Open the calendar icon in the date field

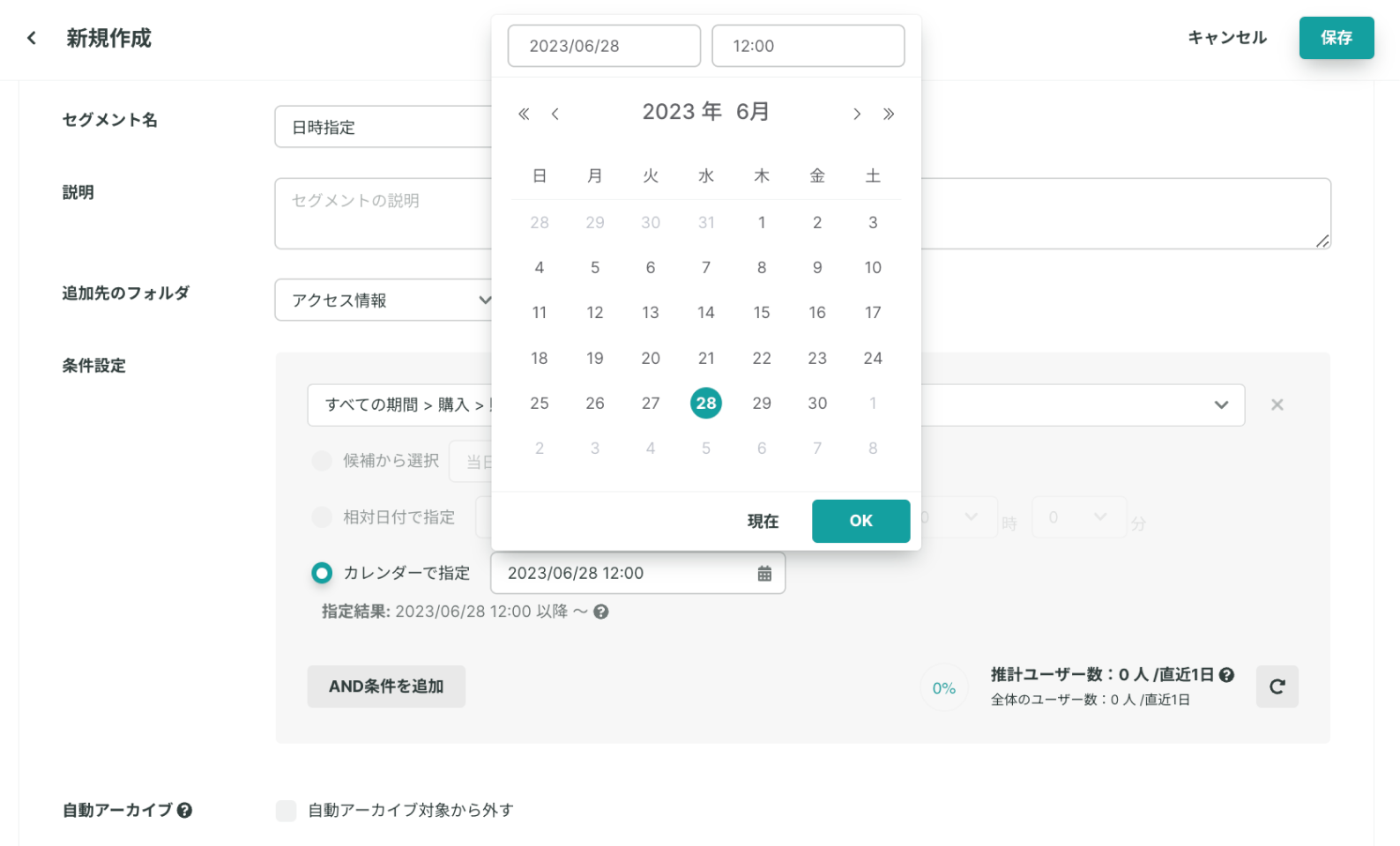tap(764, 574)
